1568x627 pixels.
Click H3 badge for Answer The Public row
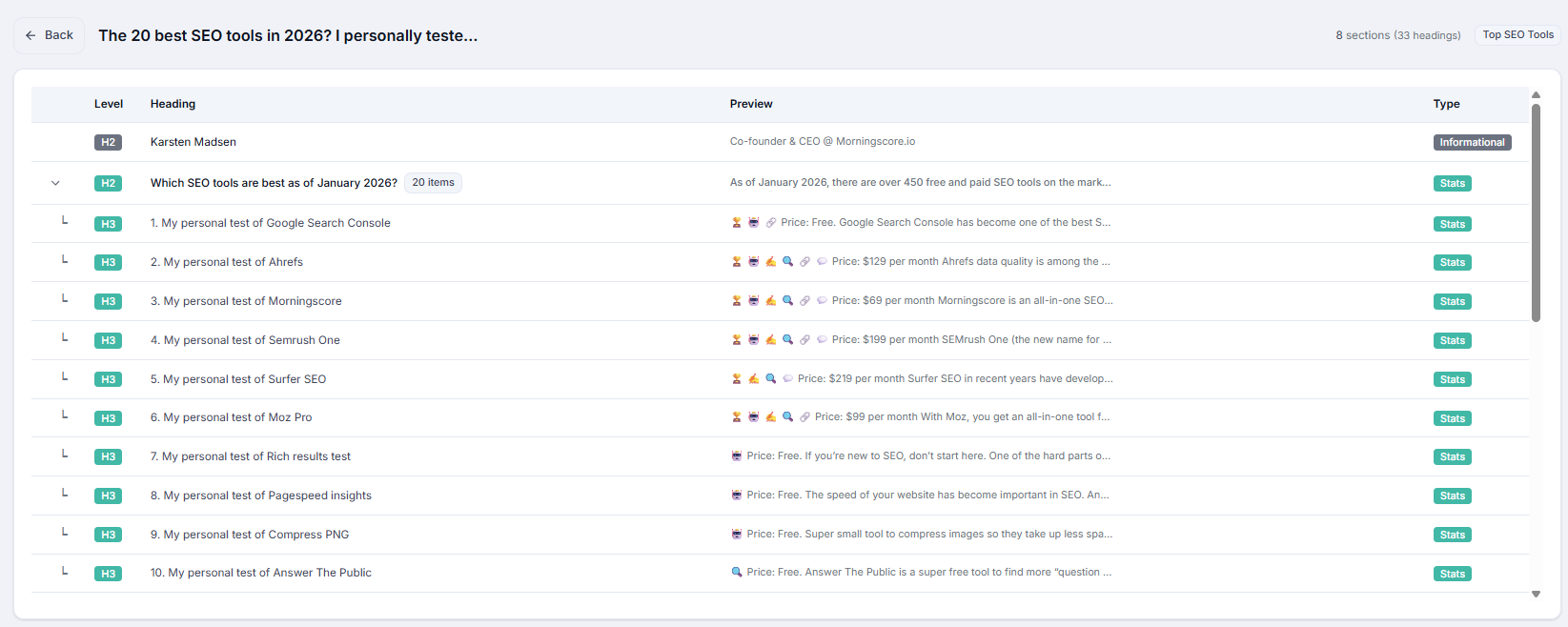point(108,574)
